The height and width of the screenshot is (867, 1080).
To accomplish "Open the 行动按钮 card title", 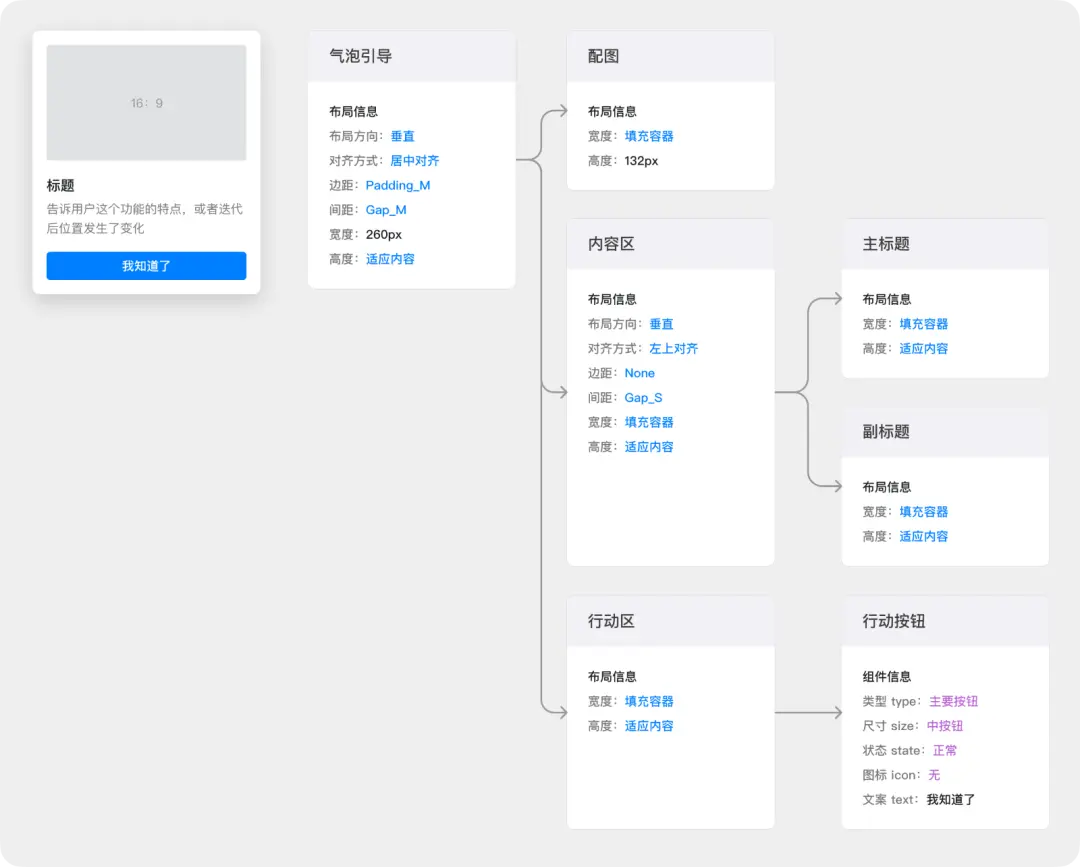I will tap(894, 621).
